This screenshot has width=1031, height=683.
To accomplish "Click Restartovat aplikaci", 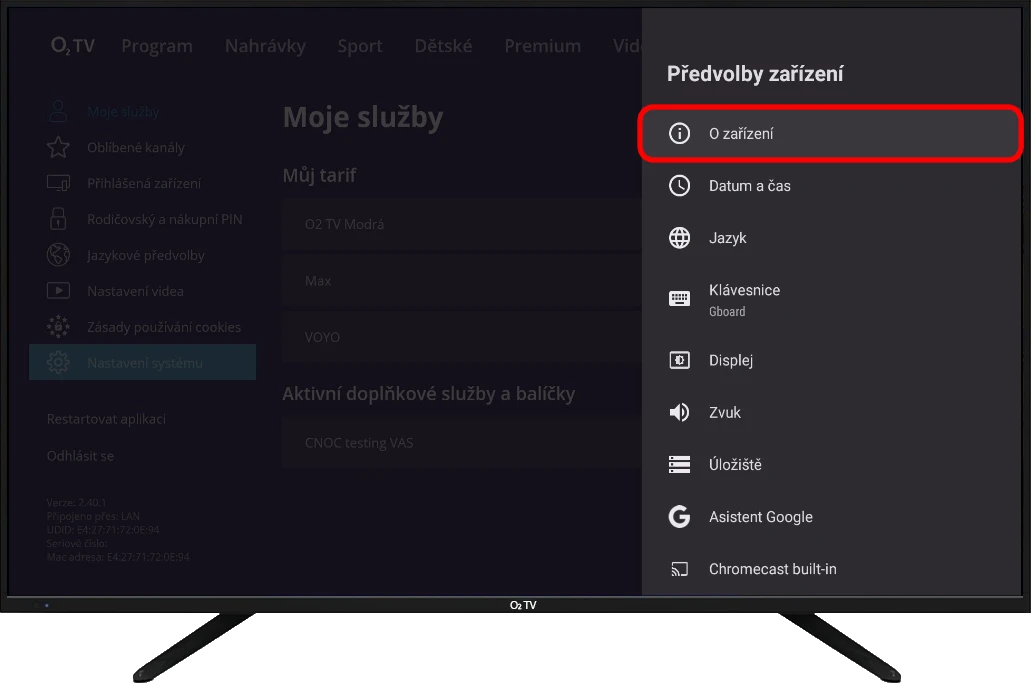I will [106, 419].
